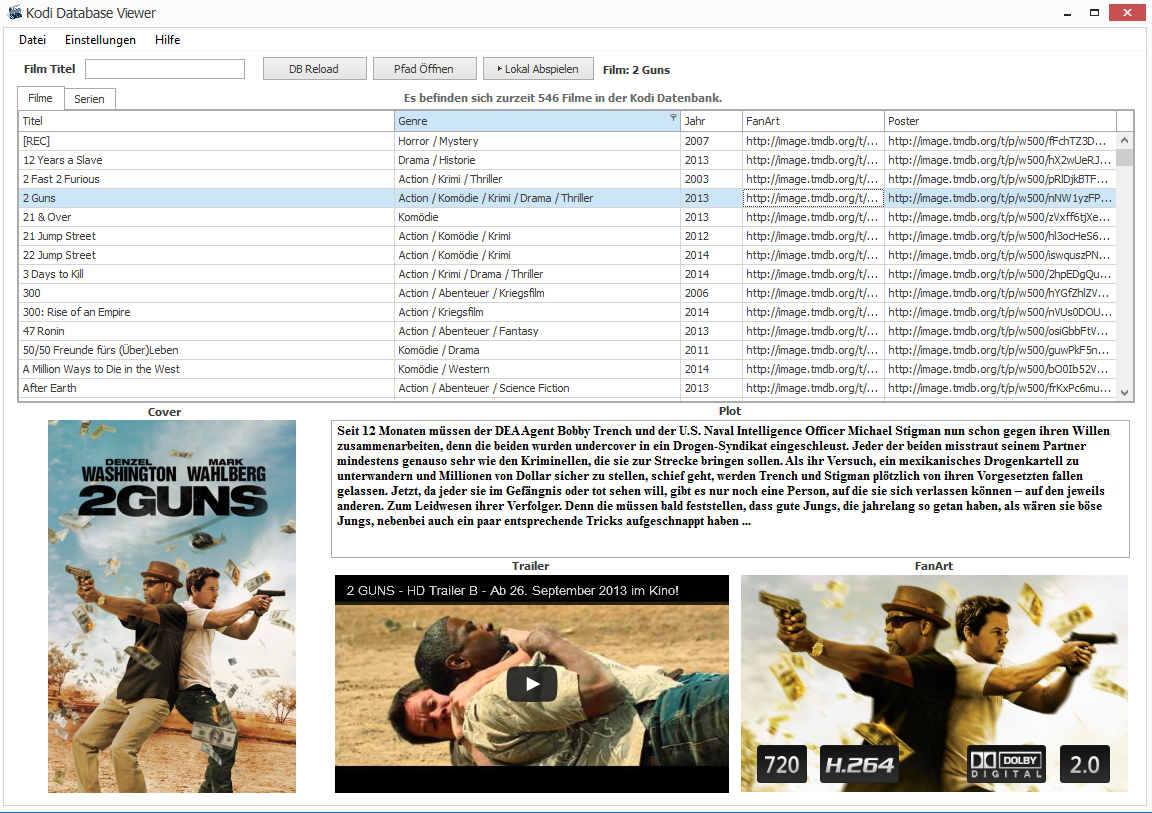1152x813 pixels.
Task: Sort by the Titel column header
Action: point(206,121)
